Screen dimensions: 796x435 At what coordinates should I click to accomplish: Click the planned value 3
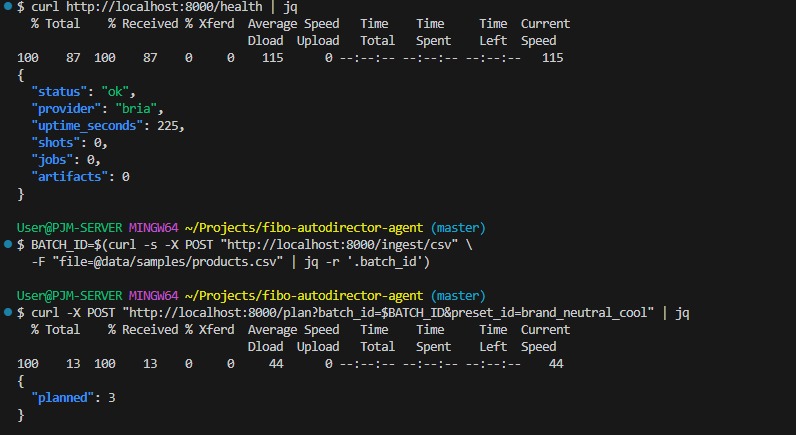(x=112, y=398)
